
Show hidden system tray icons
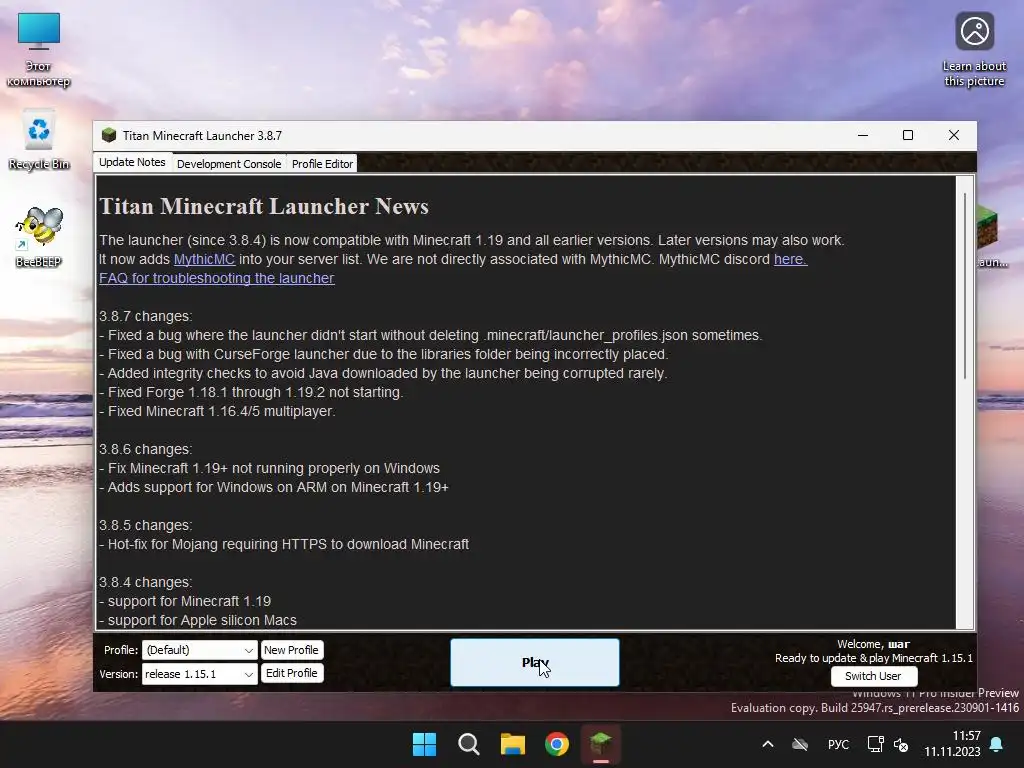point(768,744)
